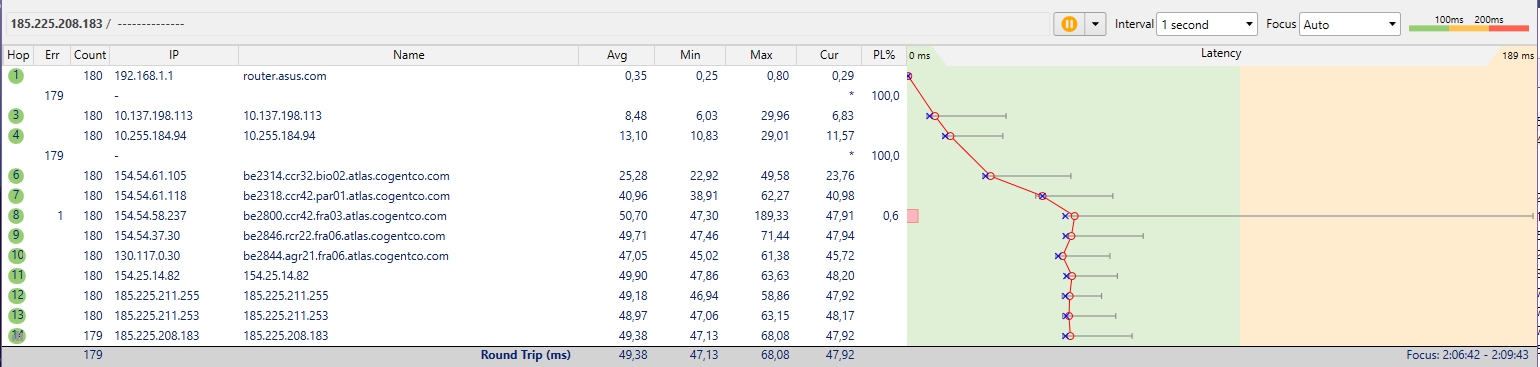The height and width of the screenshot is (367, 1540).
Task: Click the Round Trip (ms) summary label
Action: click(525, 355)
